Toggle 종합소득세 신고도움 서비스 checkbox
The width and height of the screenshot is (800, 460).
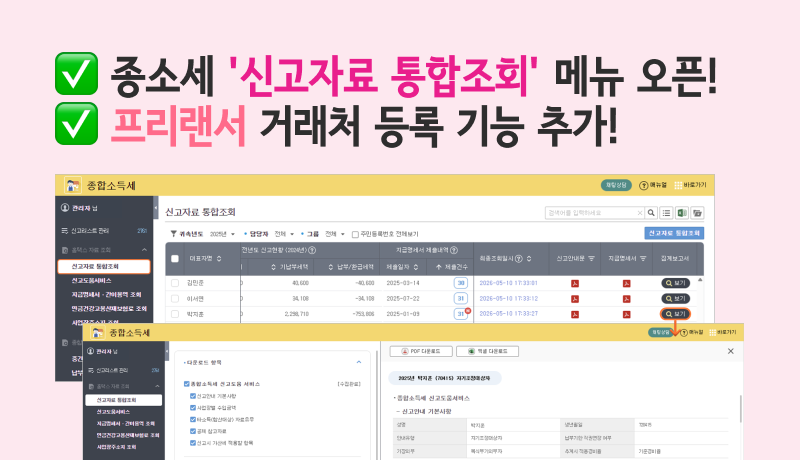pos(186,384)
